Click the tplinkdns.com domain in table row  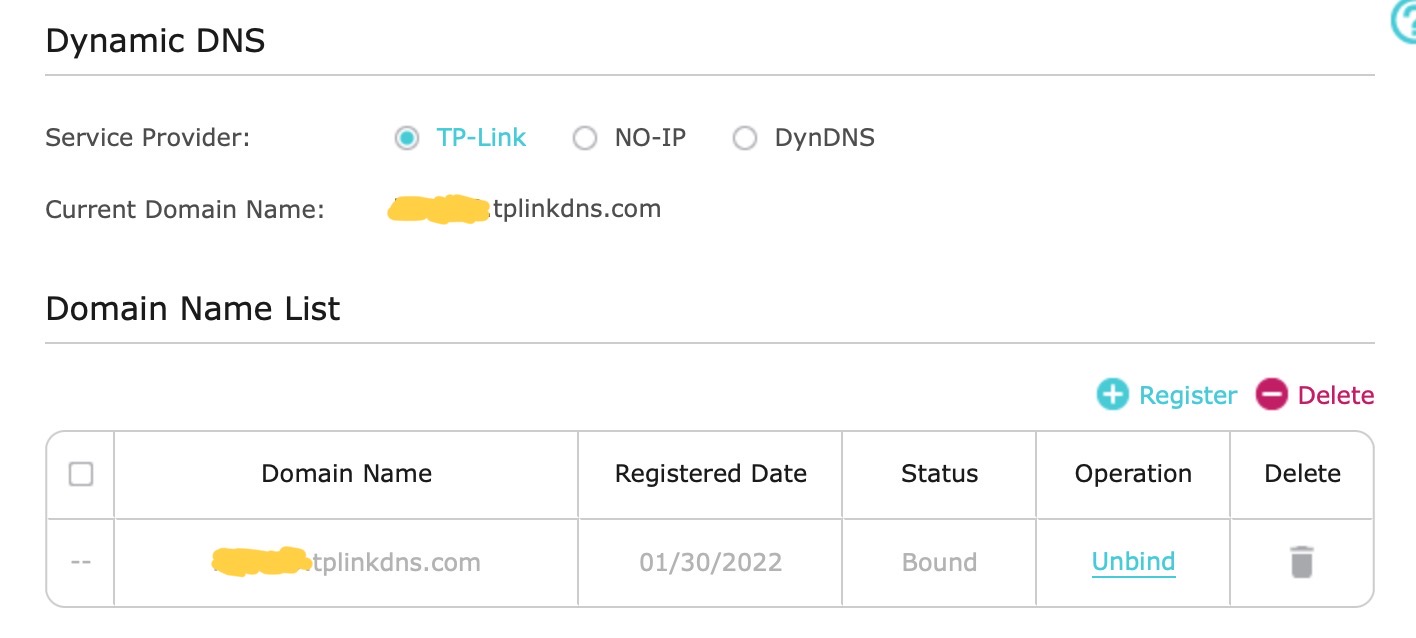[x=396, y=562]
